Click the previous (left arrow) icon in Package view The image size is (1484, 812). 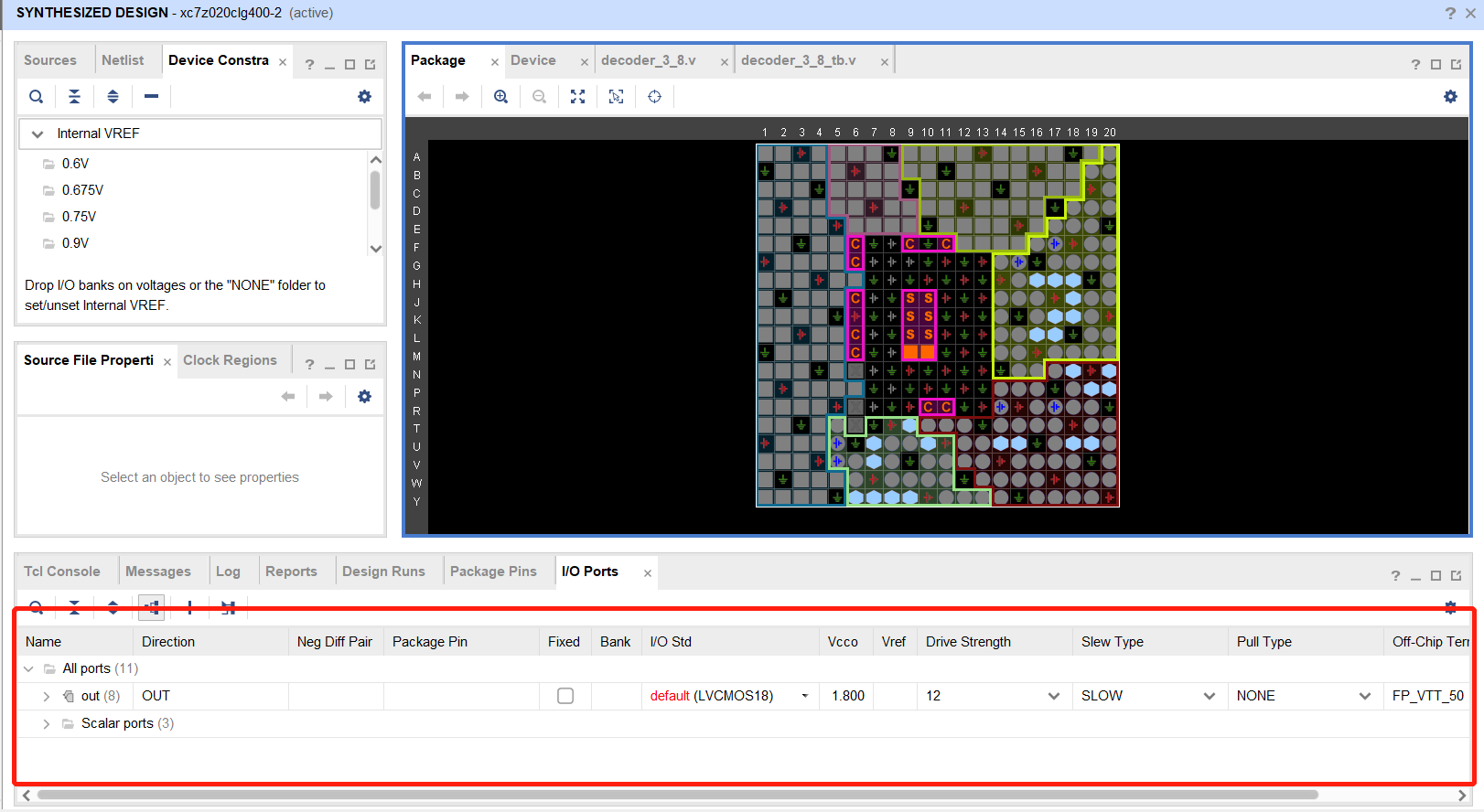424,96
